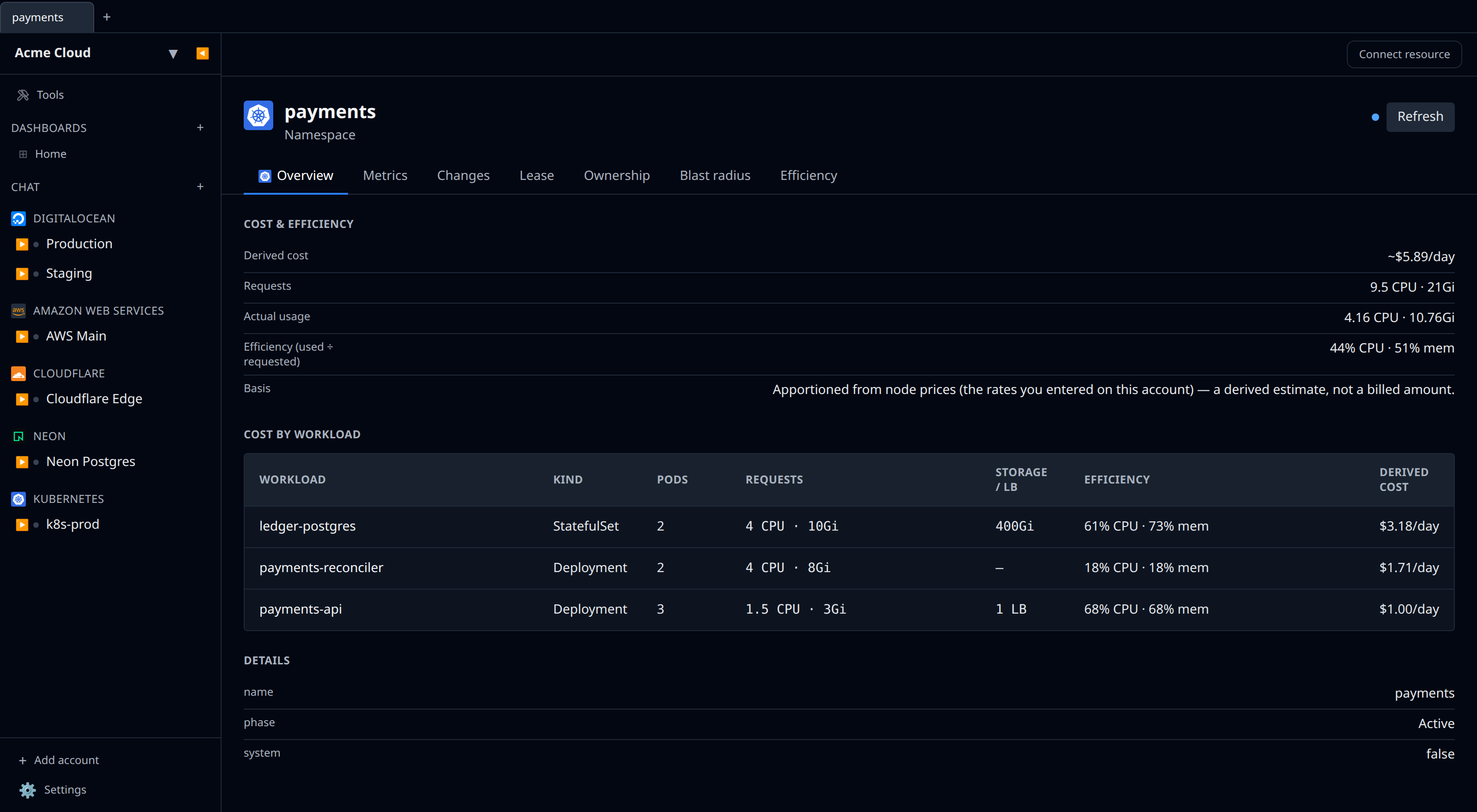The width and height of the screenshot is (1477, 812).
Task: Click the EFFICIENCY column header
Action: pyautogui.click(x=1117, y=480)
